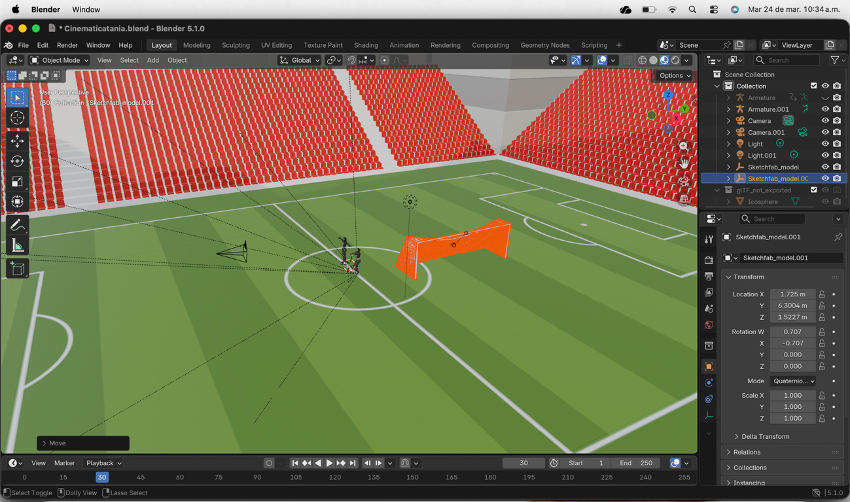Select the Annotate tool
The height and width of the screenshot is (502, 850).
(17, 225)
